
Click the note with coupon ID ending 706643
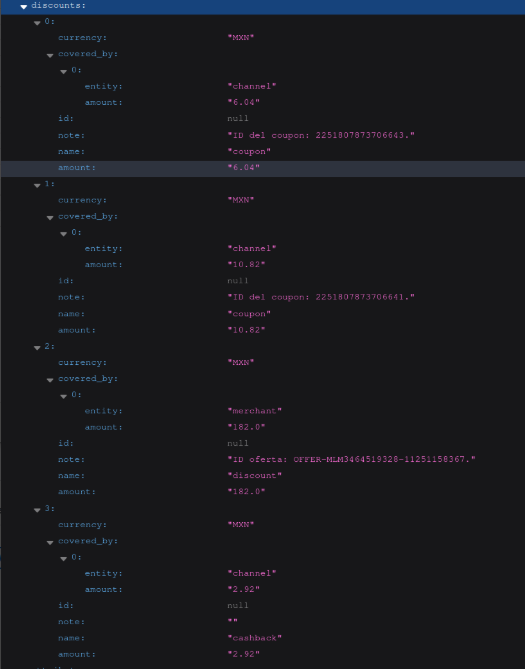coord(321,135)
